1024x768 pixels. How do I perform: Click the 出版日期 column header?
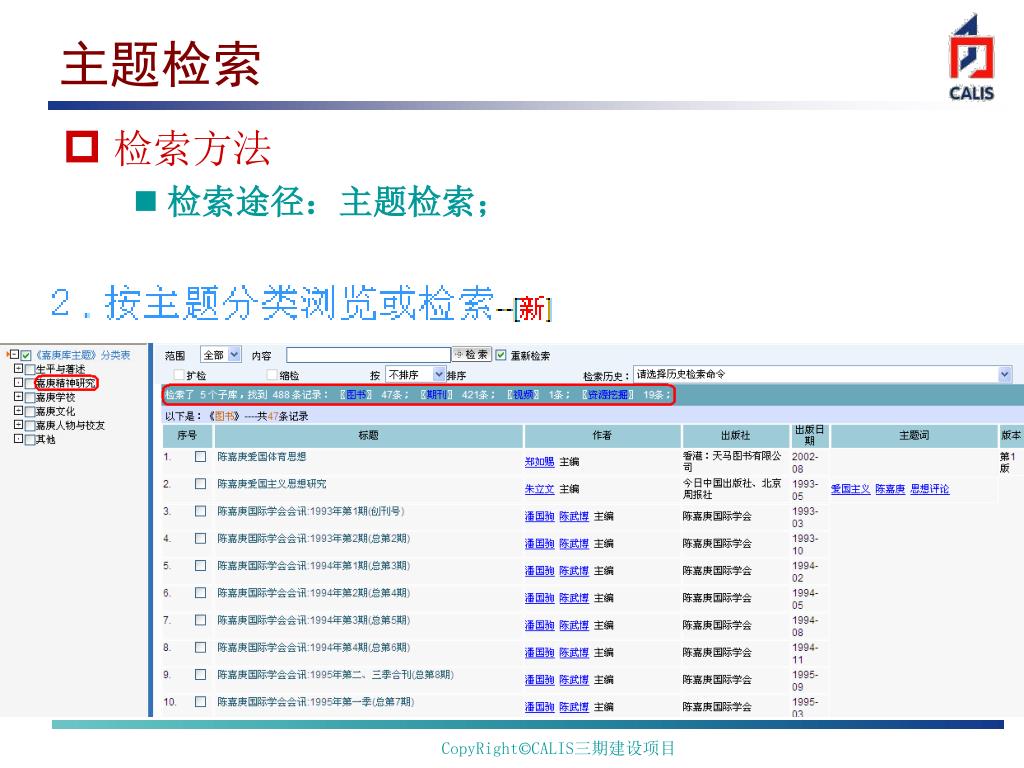coord(809,435)
